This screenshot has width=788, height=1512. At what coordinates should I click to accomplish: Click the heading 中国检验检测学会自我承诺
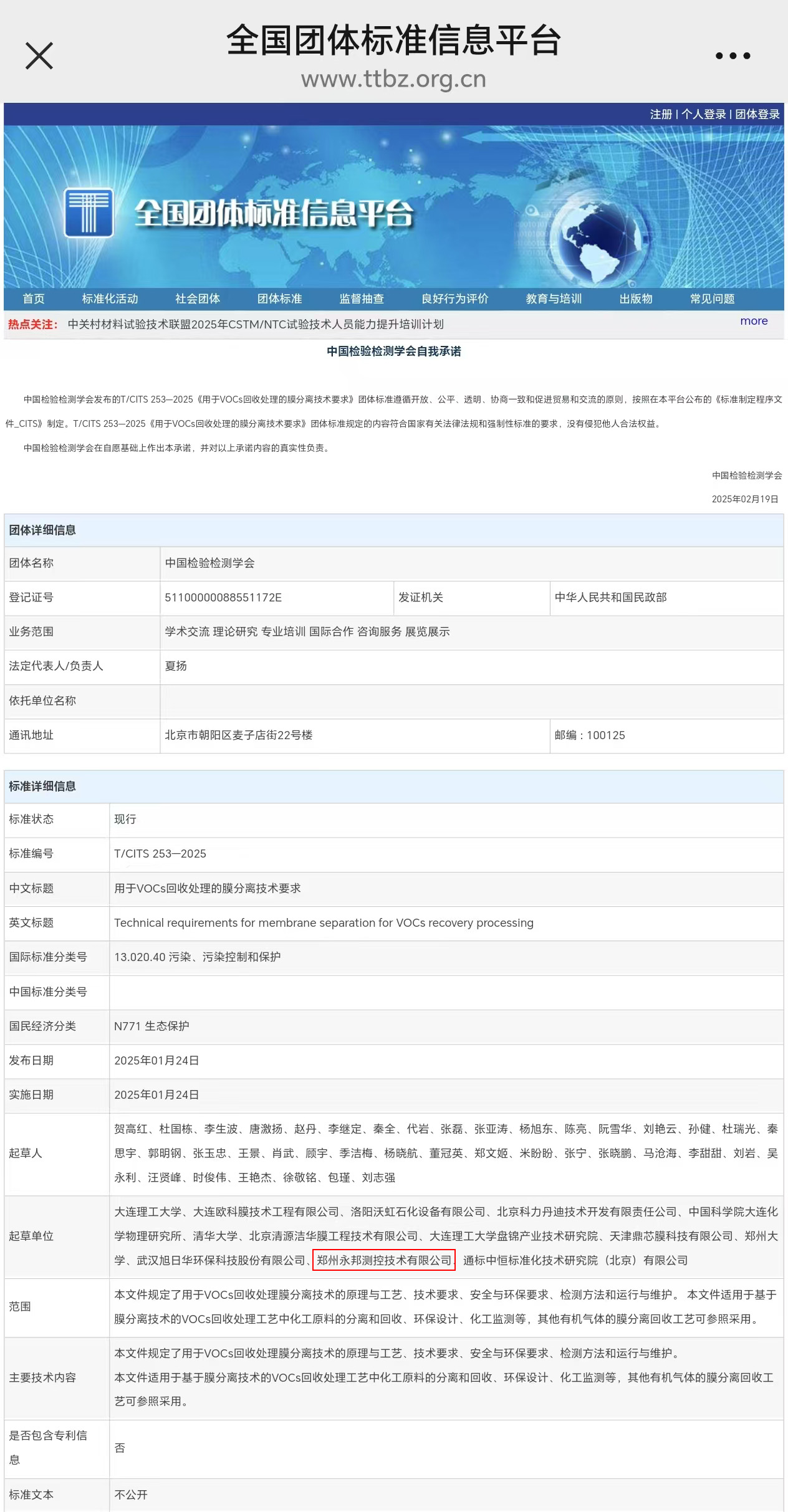point(394,351)
